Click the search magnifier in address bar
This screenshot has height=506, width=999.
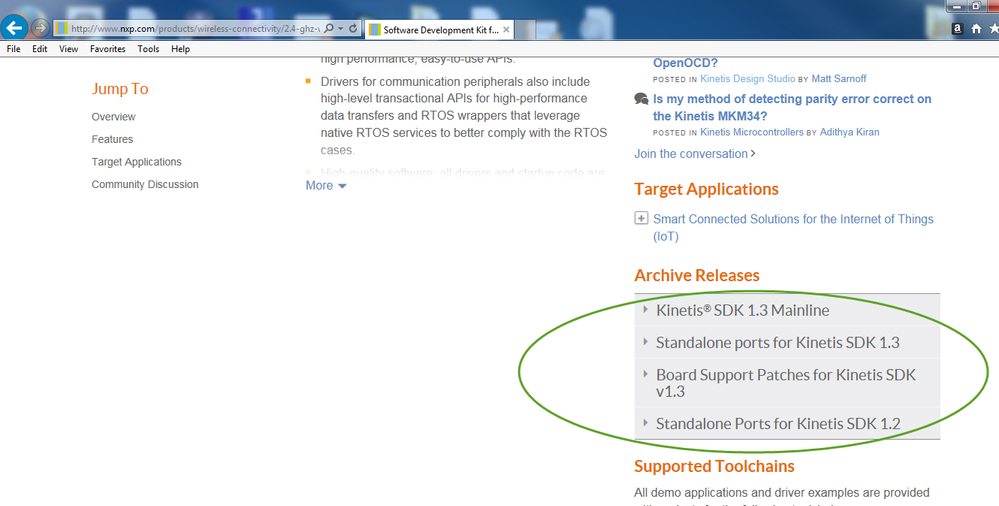coord(329,29)
